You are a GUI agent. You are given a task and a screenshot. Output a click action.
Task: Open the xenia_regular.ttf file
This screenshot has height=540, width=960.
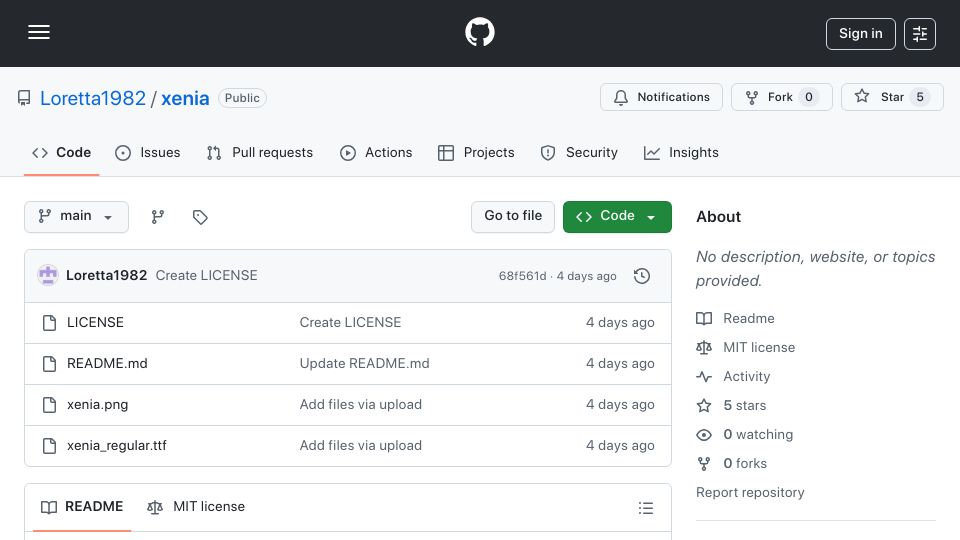116,446
